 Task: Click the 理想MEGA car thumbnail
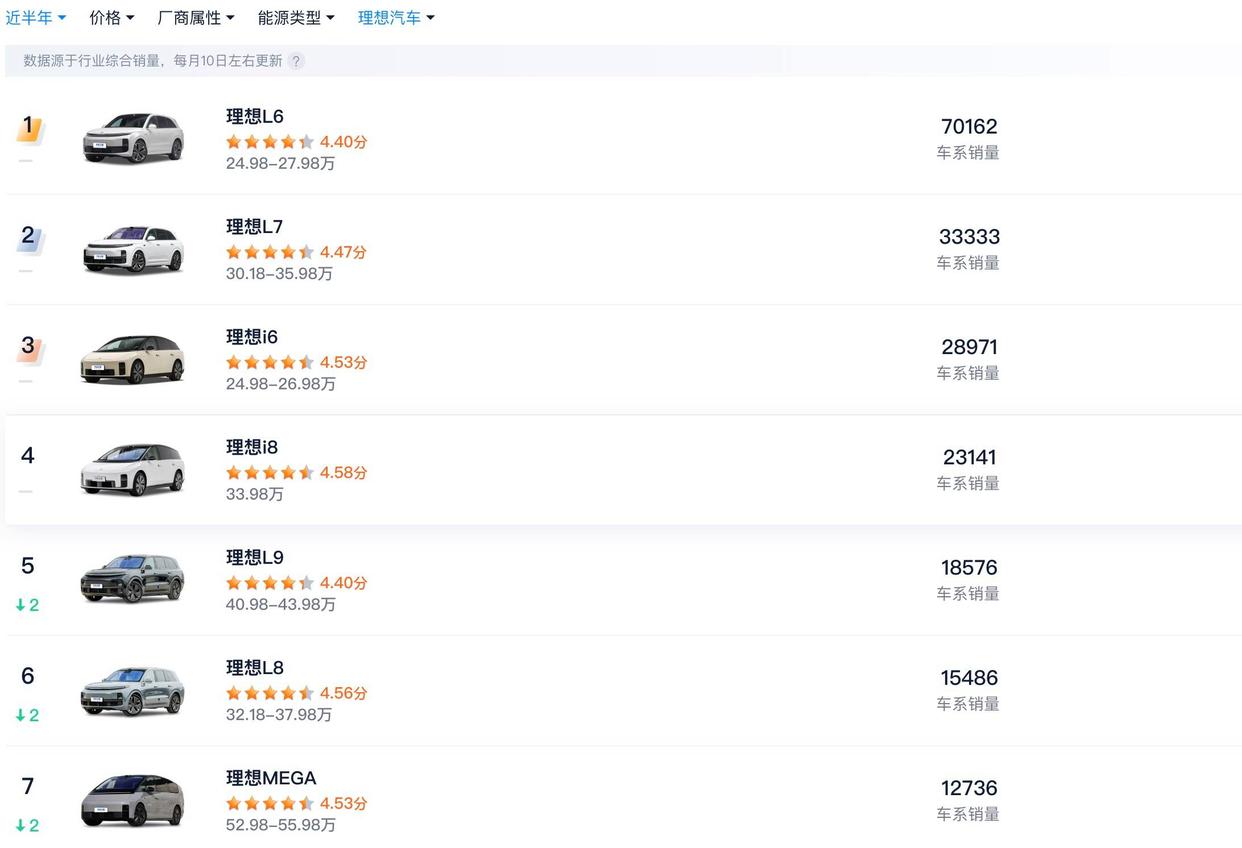133,799
